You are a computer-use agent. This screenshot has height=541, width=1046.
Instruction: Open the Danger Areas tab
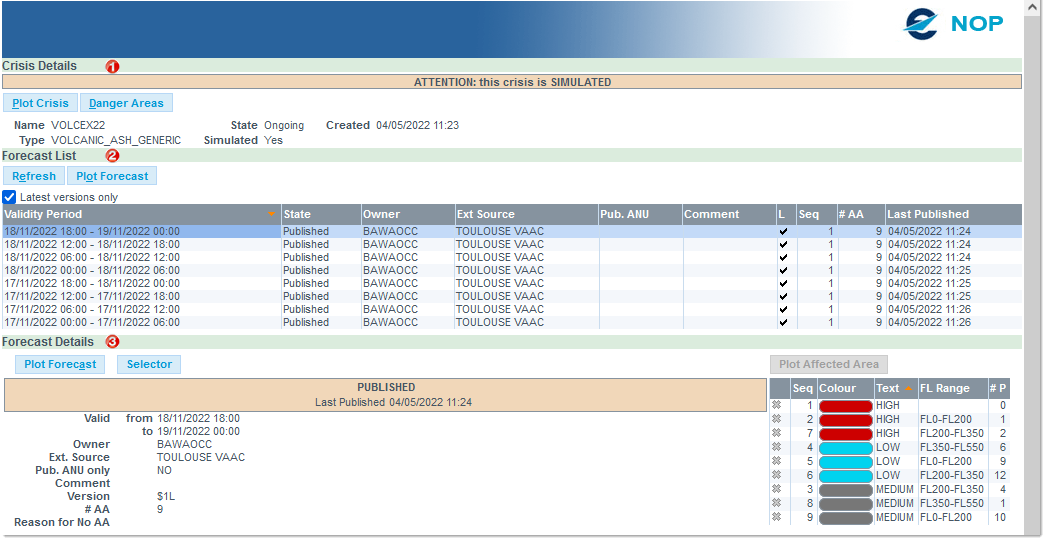pyautogui.click(x=126, y=103)
